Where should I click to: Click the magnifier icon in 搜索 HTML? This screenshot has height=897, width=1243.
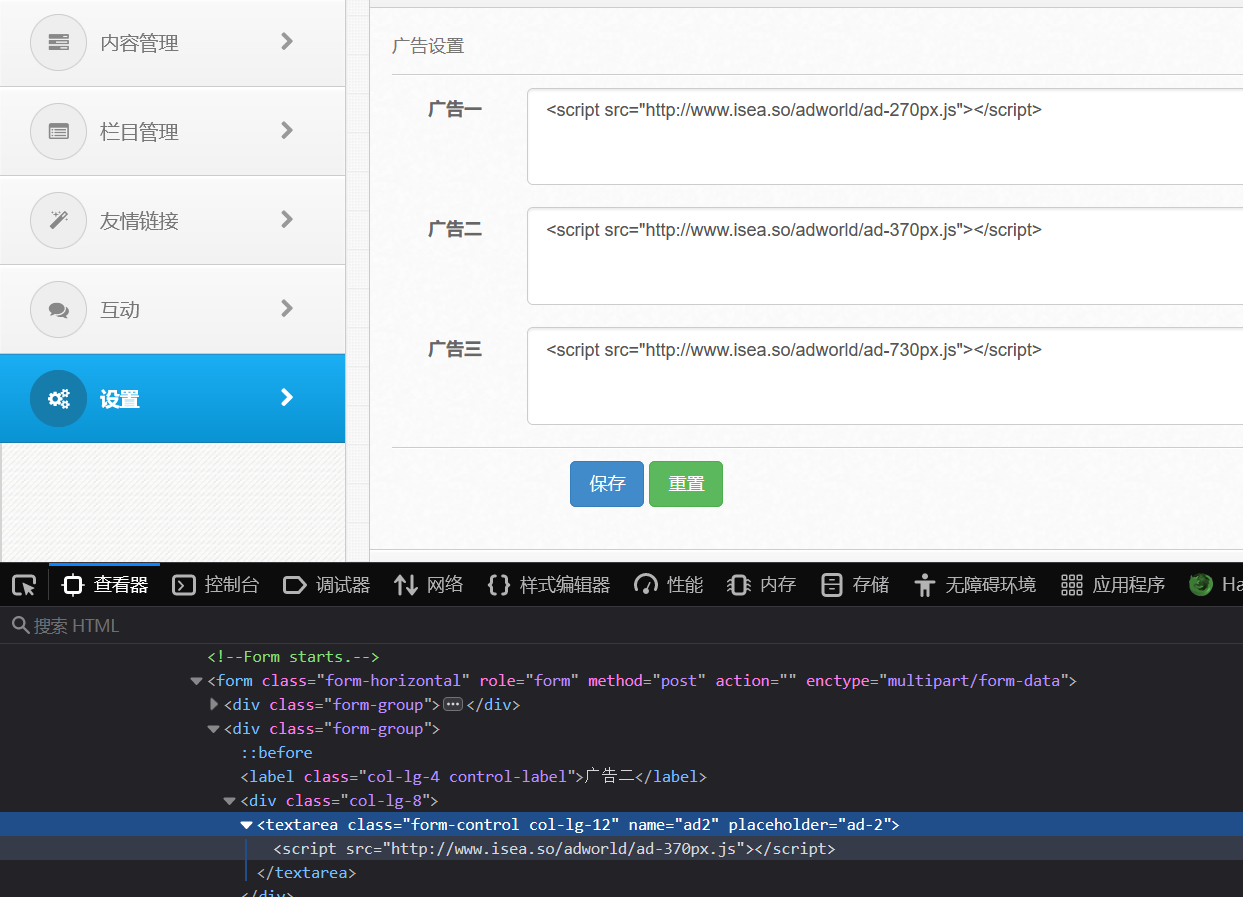[20, 625]
